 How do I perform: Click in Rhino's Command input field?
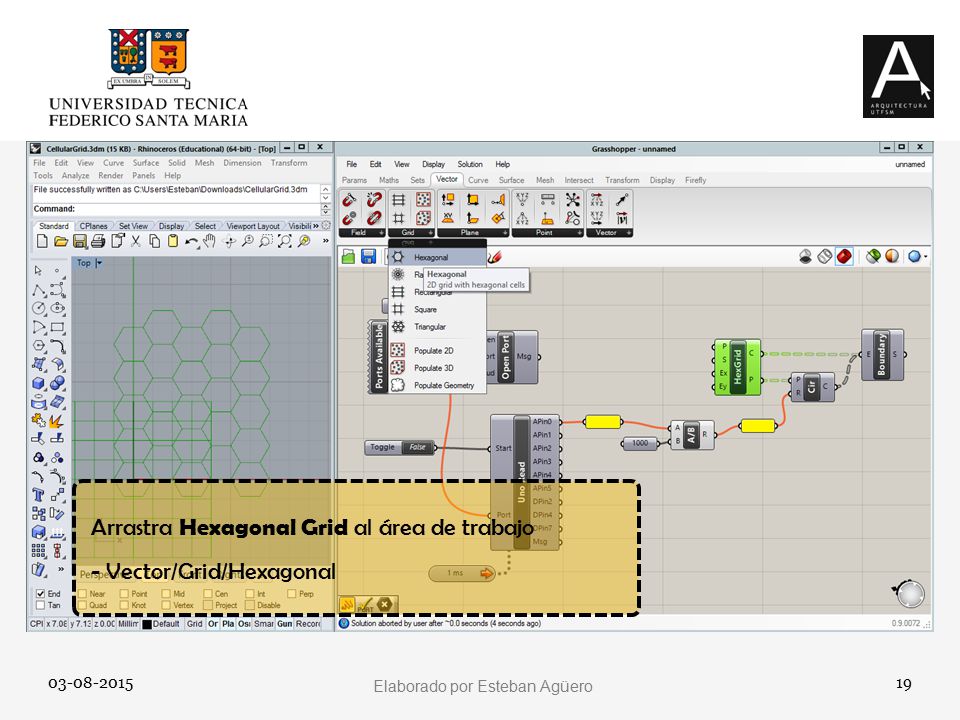176,209
